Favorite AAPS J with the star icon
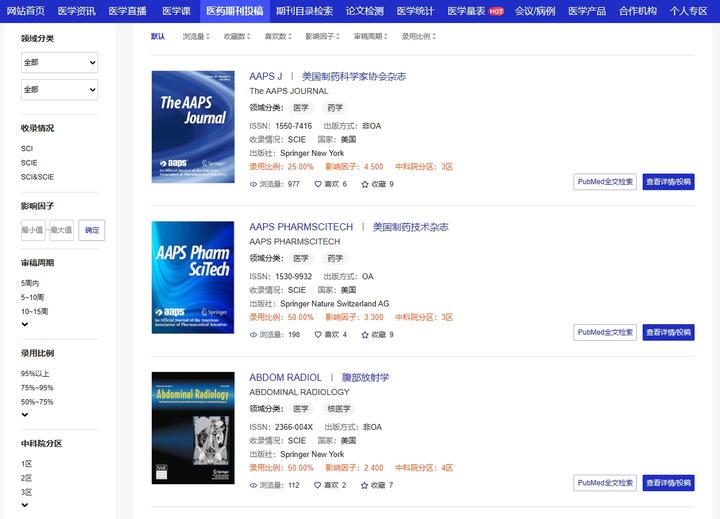 tap(365, 184)
